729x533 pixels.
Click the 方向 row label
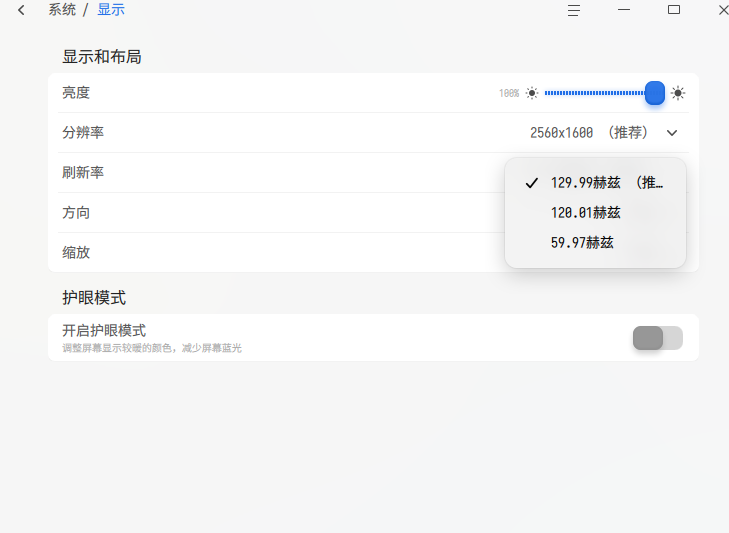coord(76,213)
